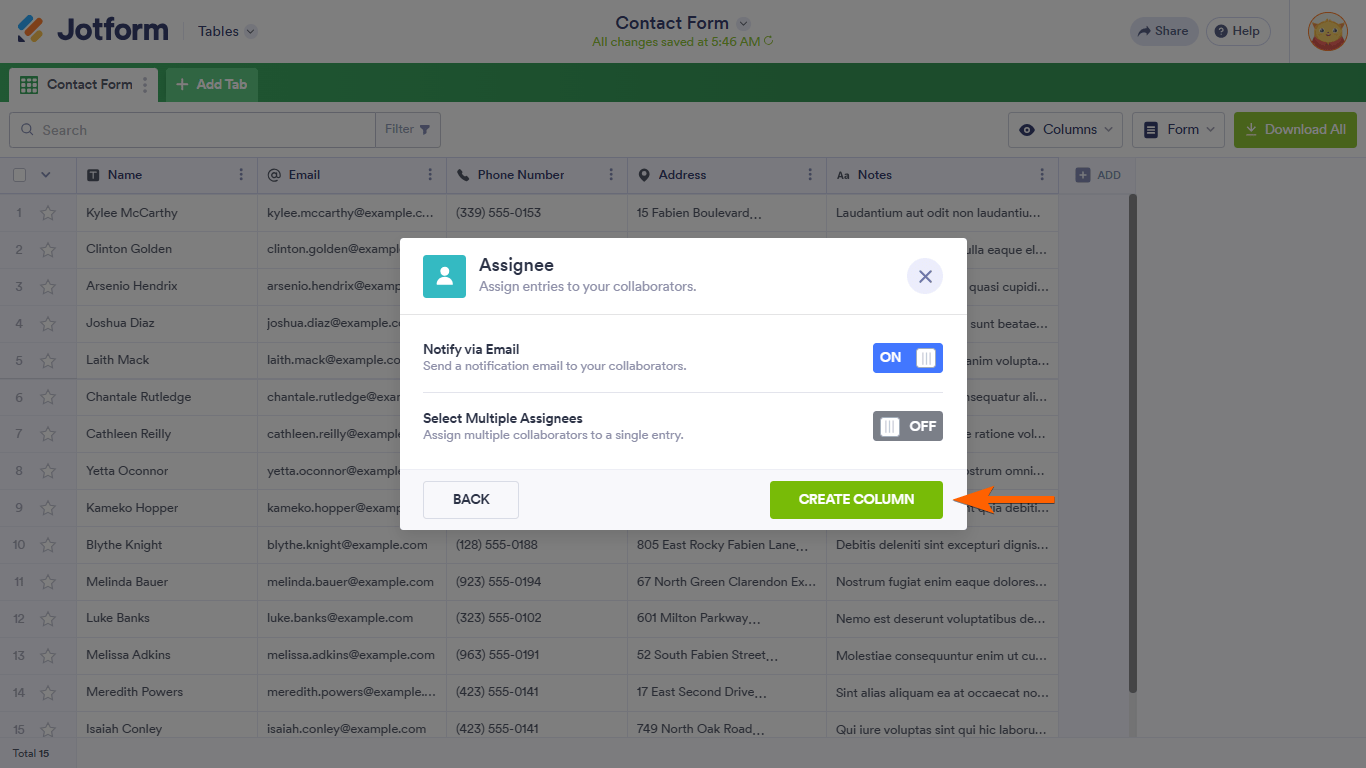Click the Jotform logo

pyautogui.click(x=93, y=30)
